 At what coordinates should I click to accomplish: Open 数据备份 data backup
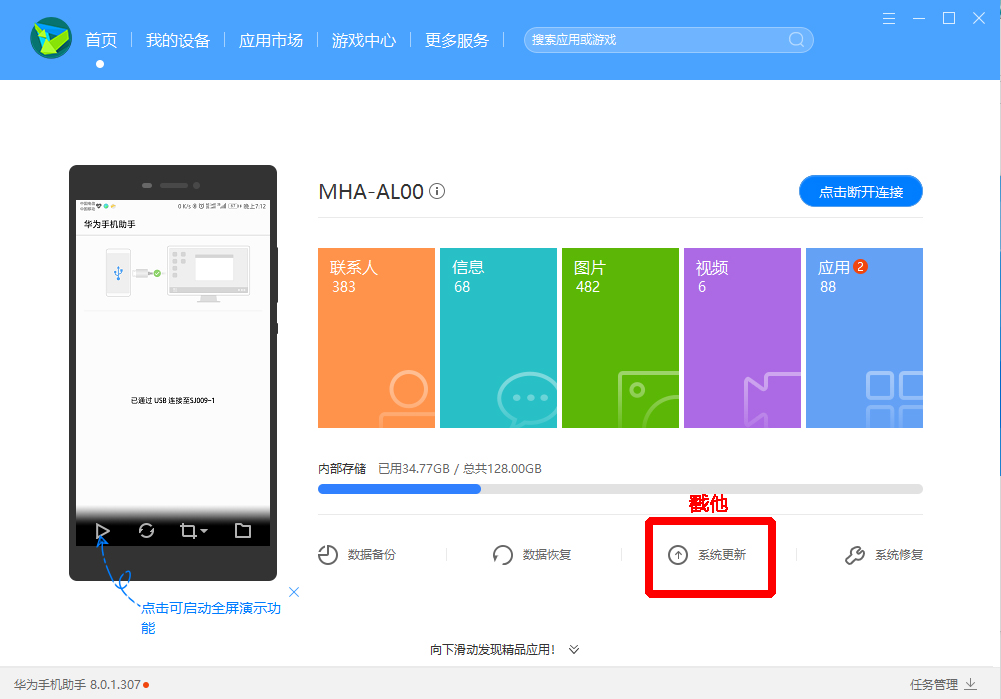(x=357, y=555)
